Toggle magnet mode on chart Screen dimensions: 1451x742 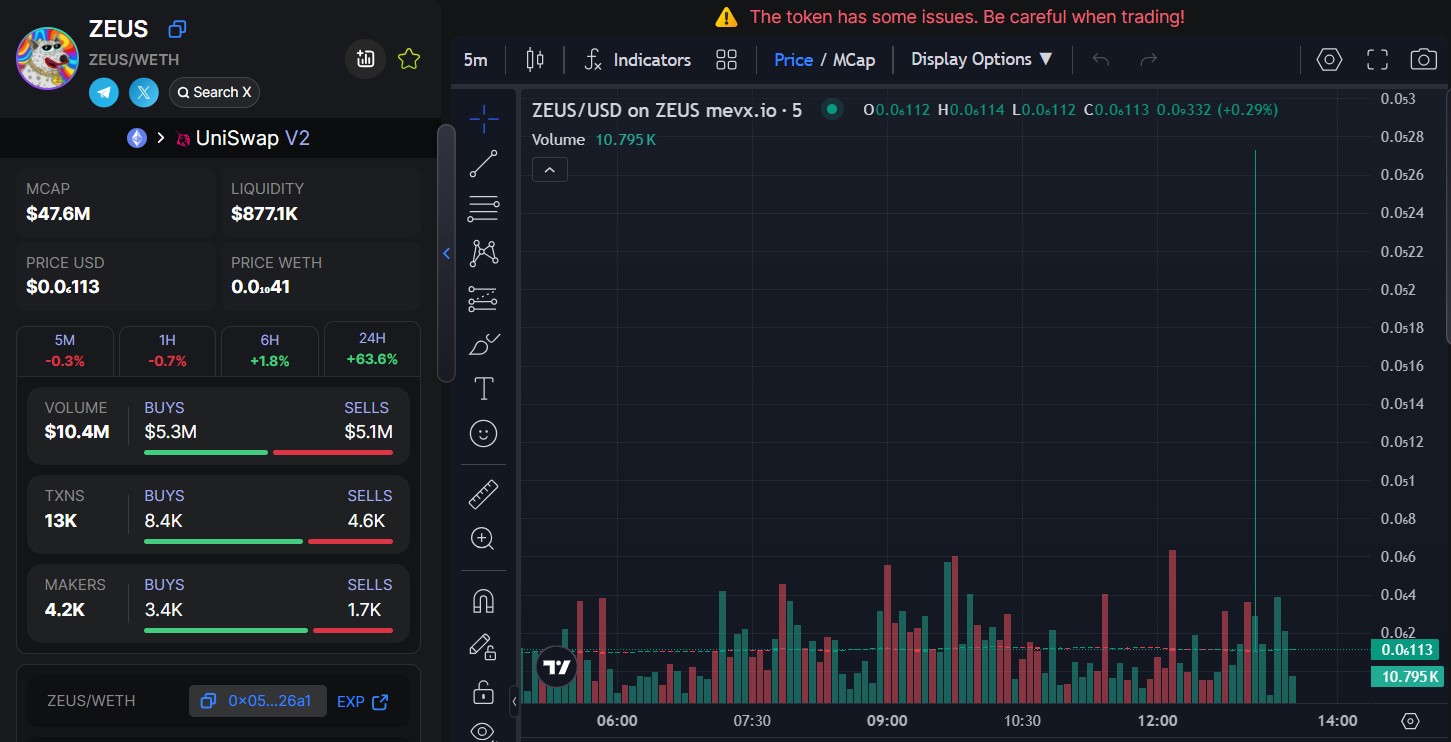click(x=483, y=601)
